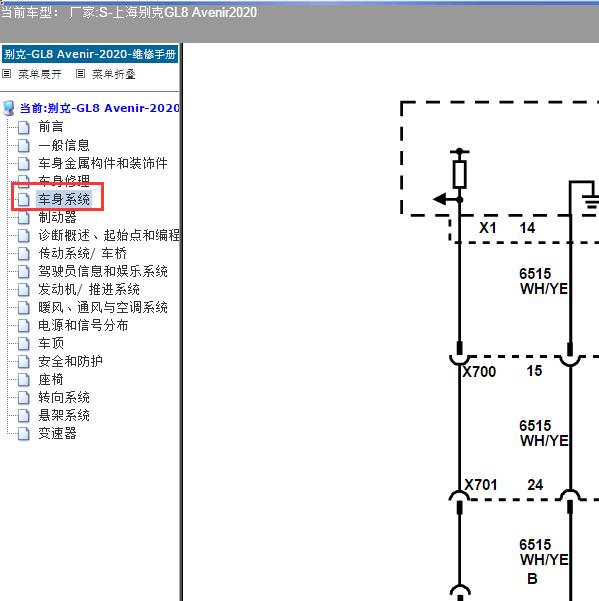Click X1 connector label in diagram

pos(488,228)
